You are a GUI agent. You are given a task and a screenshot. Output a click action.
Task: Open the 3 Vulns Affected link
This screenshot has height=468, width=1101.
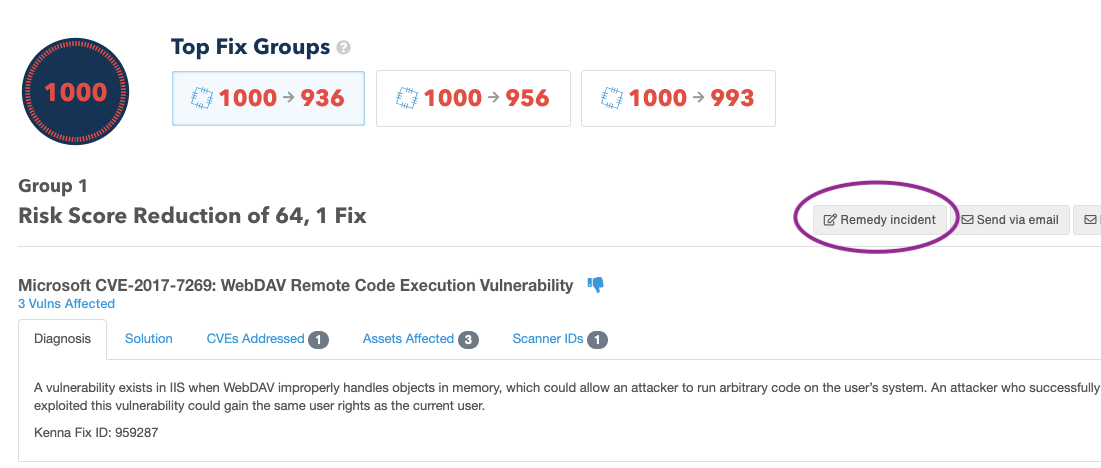point(66,304)
